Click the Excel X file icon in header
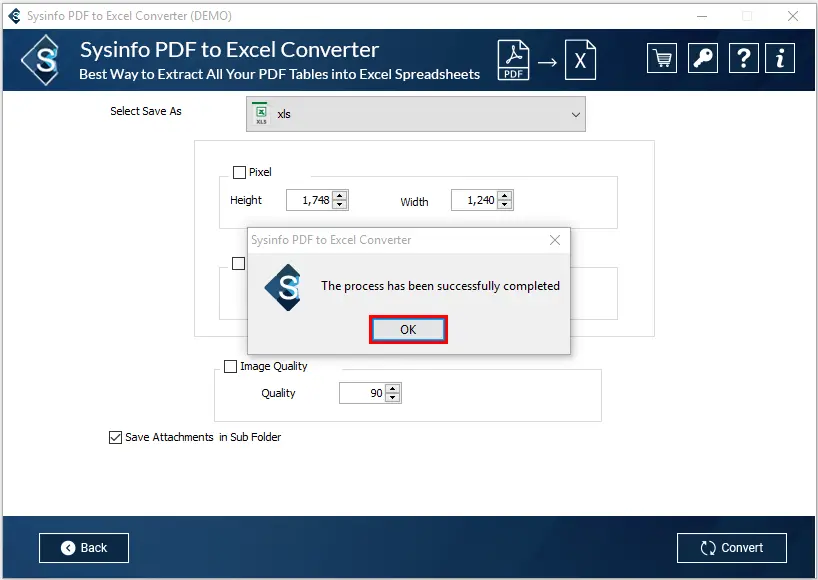Viewport: 818px width, 580px height. (580, 60)
